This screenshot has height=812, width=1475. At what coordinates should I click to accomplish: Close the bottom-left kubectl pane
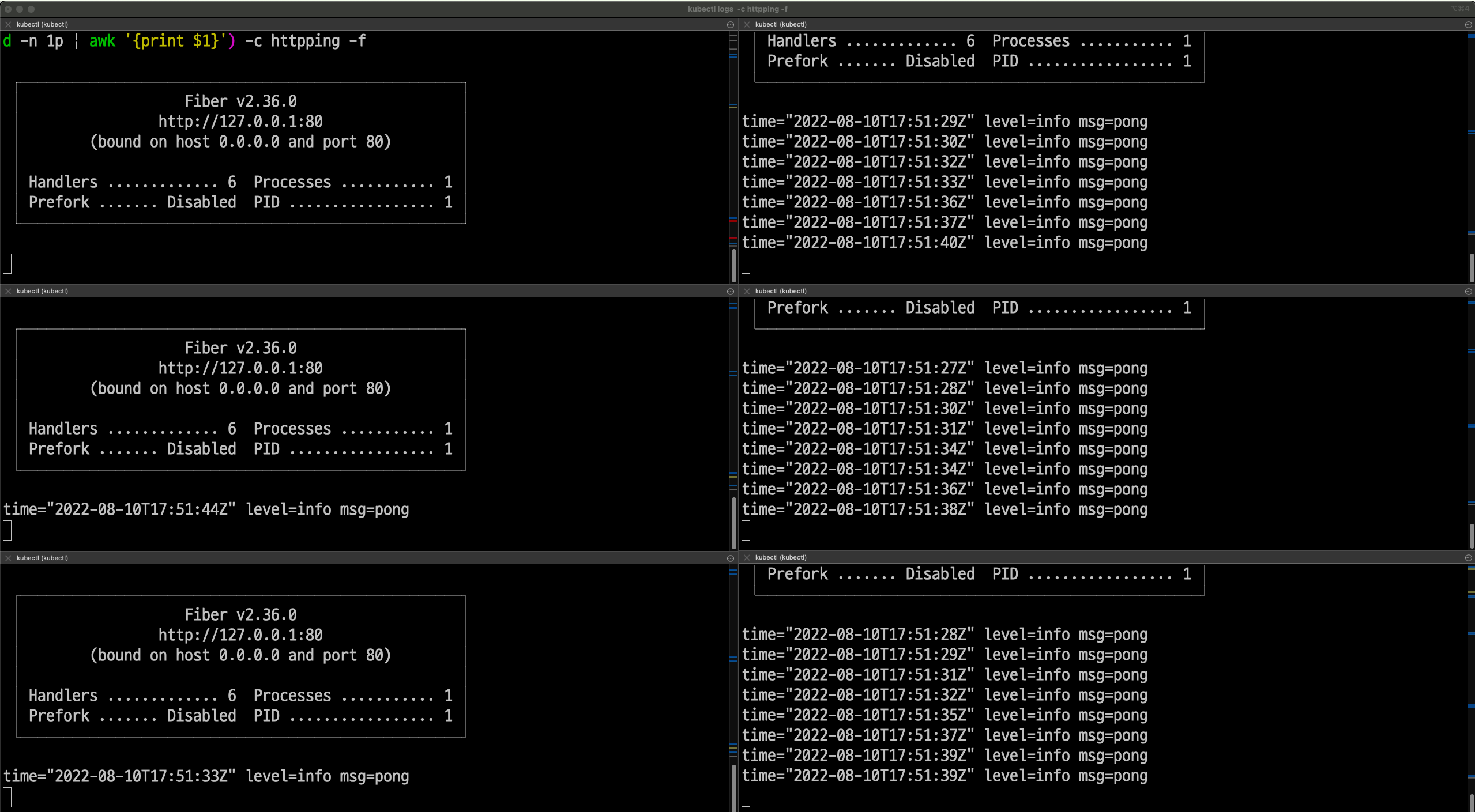(x=8, y=558)
